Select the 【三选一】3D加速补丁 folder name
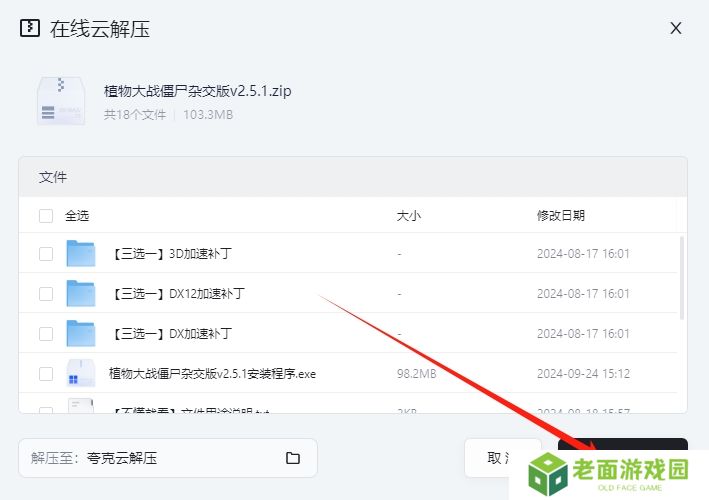Viewport: 709px width, 500px height. (x=171, y=254)
